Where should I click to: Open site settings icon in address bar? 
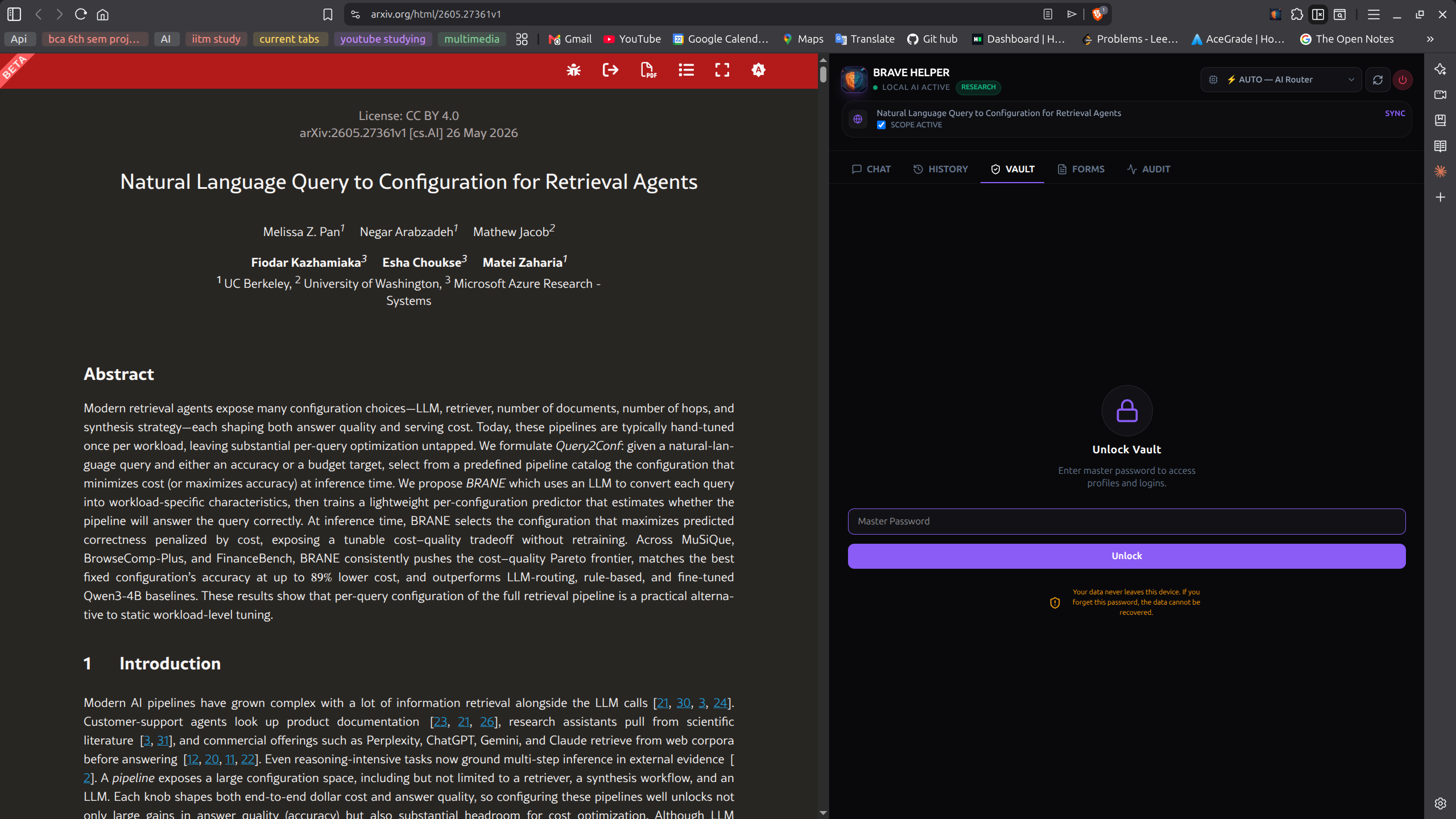(355, 14)
